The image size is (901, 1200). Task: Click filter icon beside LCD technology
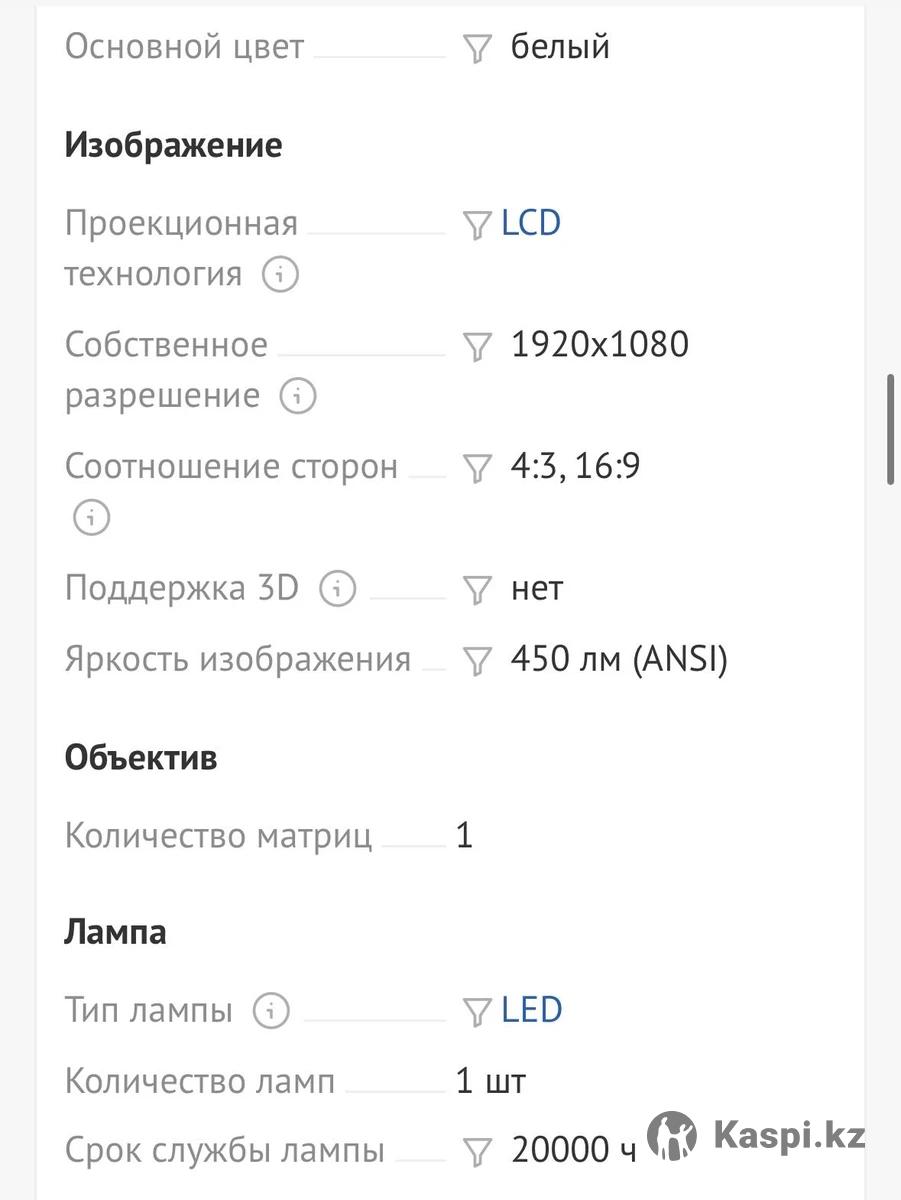477,224
